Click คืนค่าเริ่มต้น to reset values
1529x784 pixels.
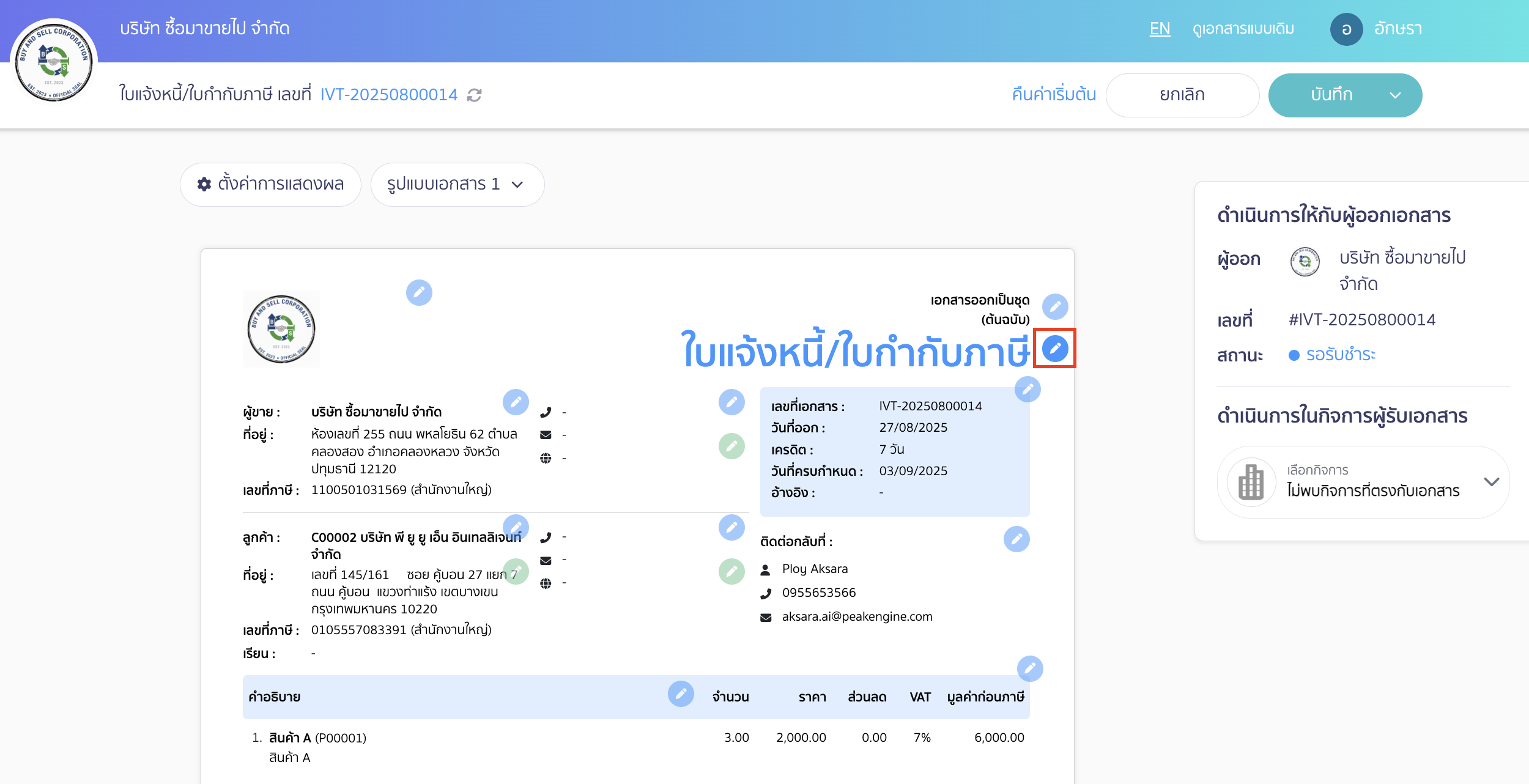(x=1053, y=95)
